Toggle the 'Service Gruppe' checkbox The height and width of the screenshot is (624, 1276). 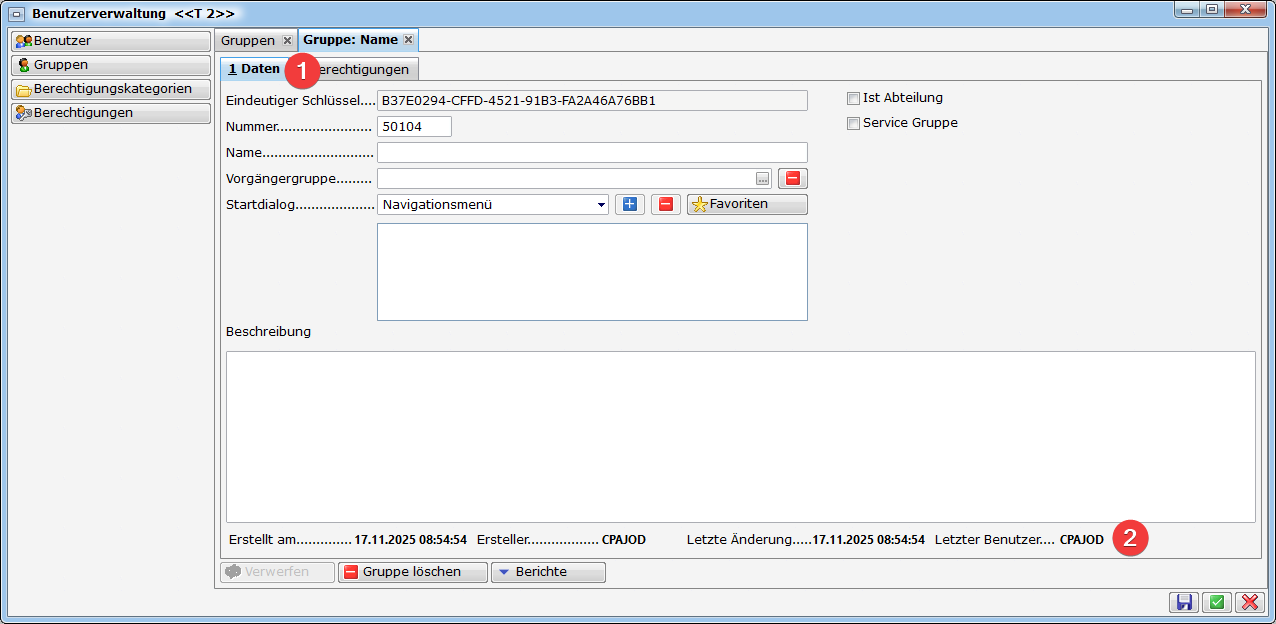coord(853,123)
